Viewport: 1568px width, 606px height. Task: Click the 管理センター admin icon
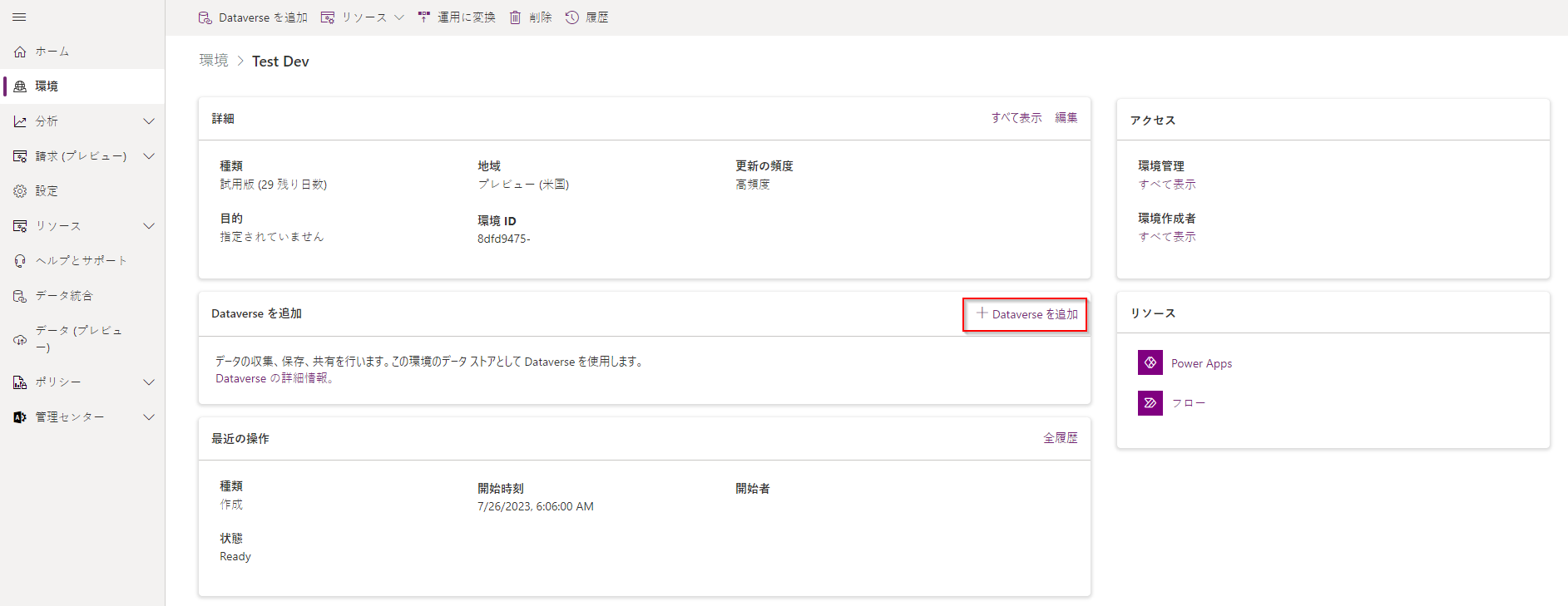tap(20, 417)
